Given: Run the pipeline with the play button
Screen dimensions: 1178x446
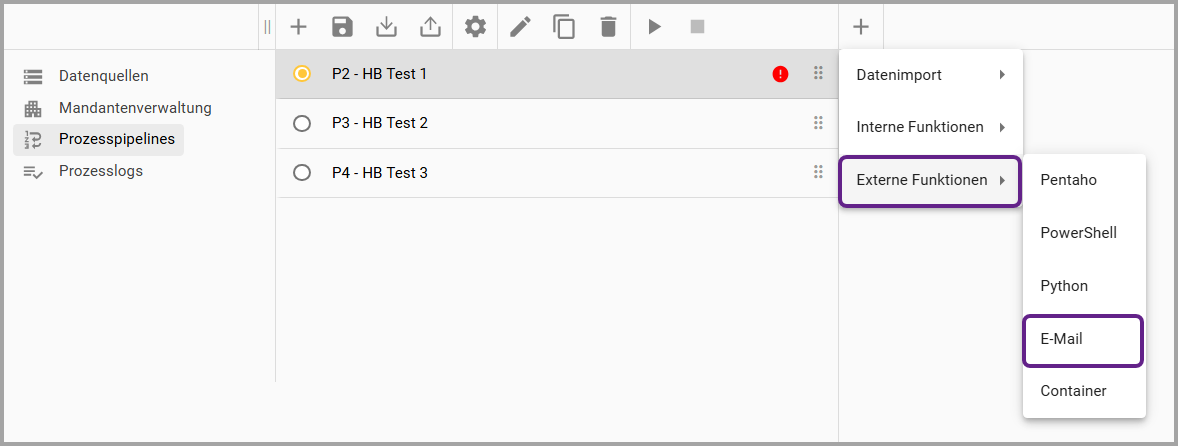Looking at the screenshot, I should (x=654, y=27).
